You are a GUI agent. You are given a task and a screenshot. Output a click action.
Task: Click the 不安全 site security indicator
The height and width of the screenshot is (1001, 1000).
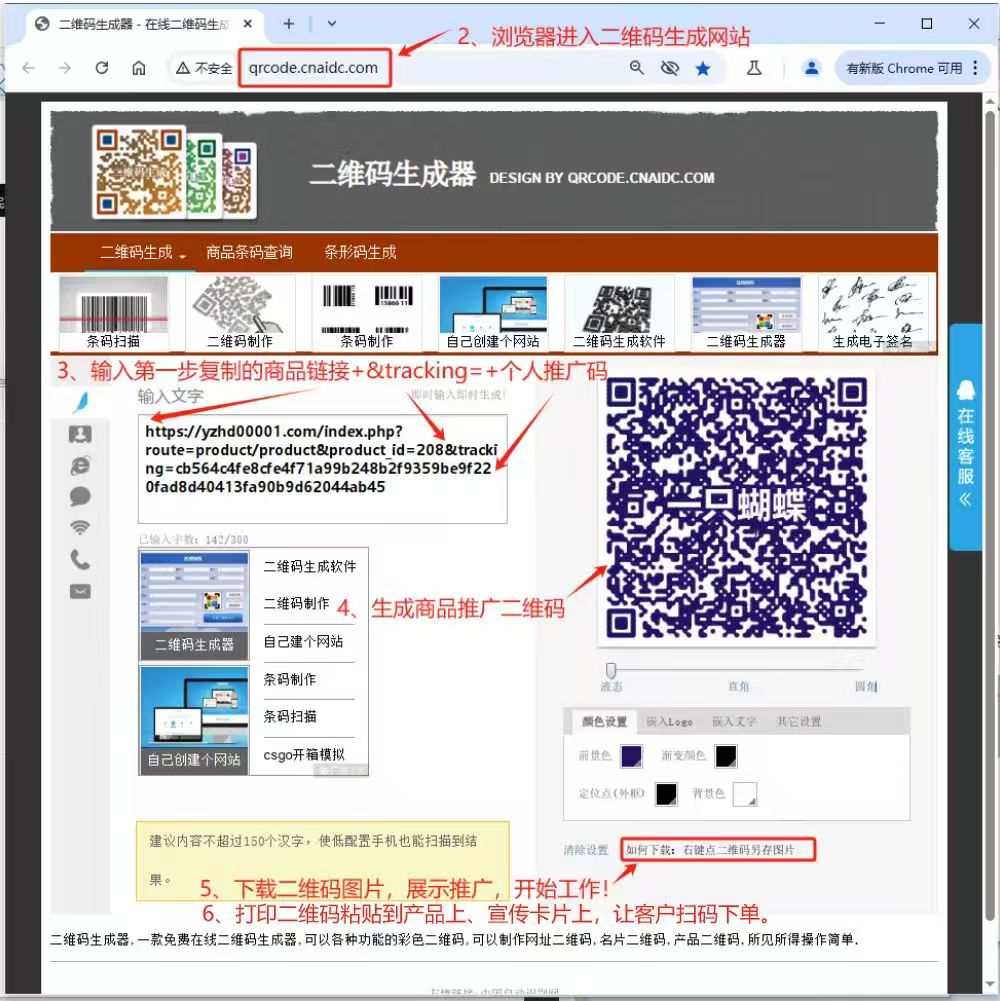click(x=204, y=68)
